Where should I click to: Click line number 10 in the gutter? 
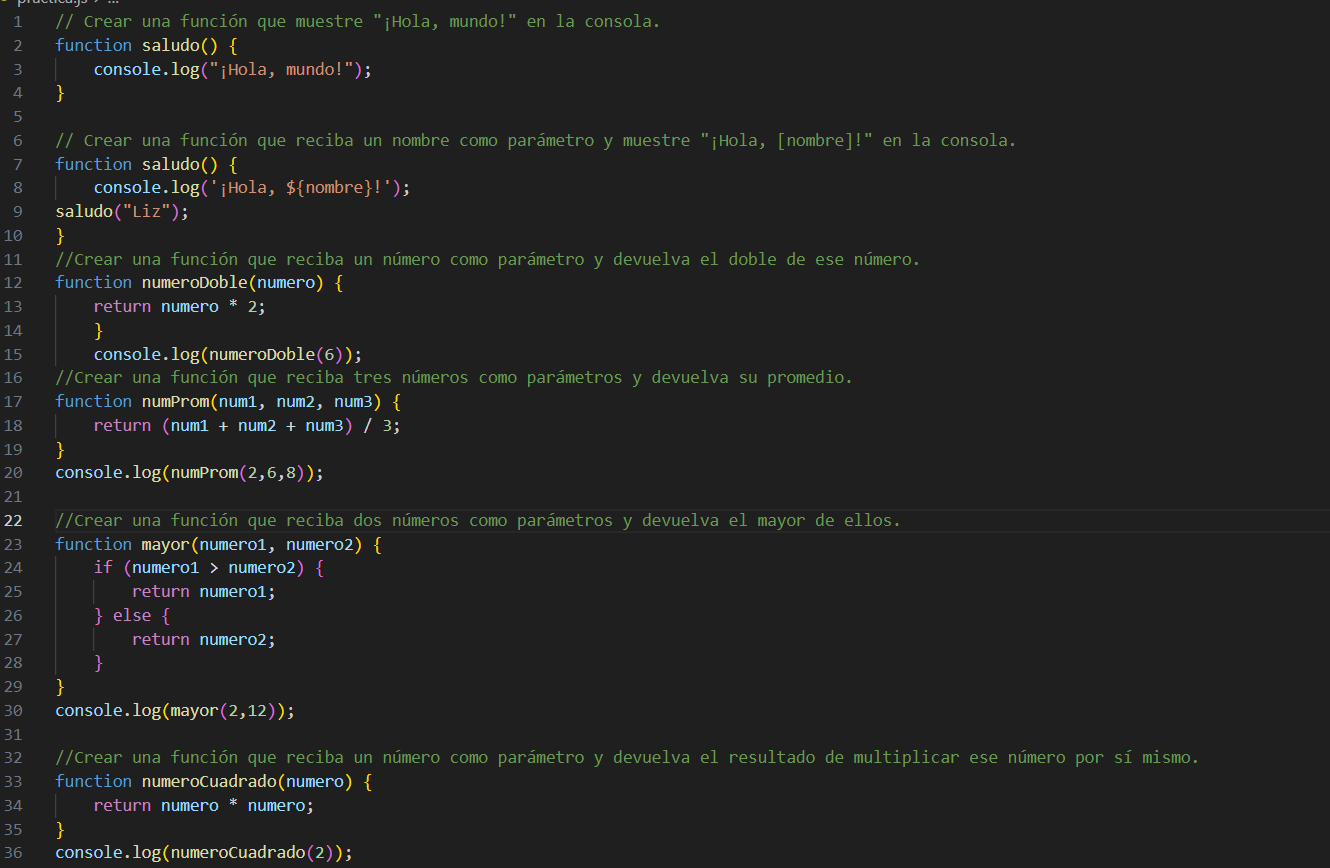click(x=13, y=235)
